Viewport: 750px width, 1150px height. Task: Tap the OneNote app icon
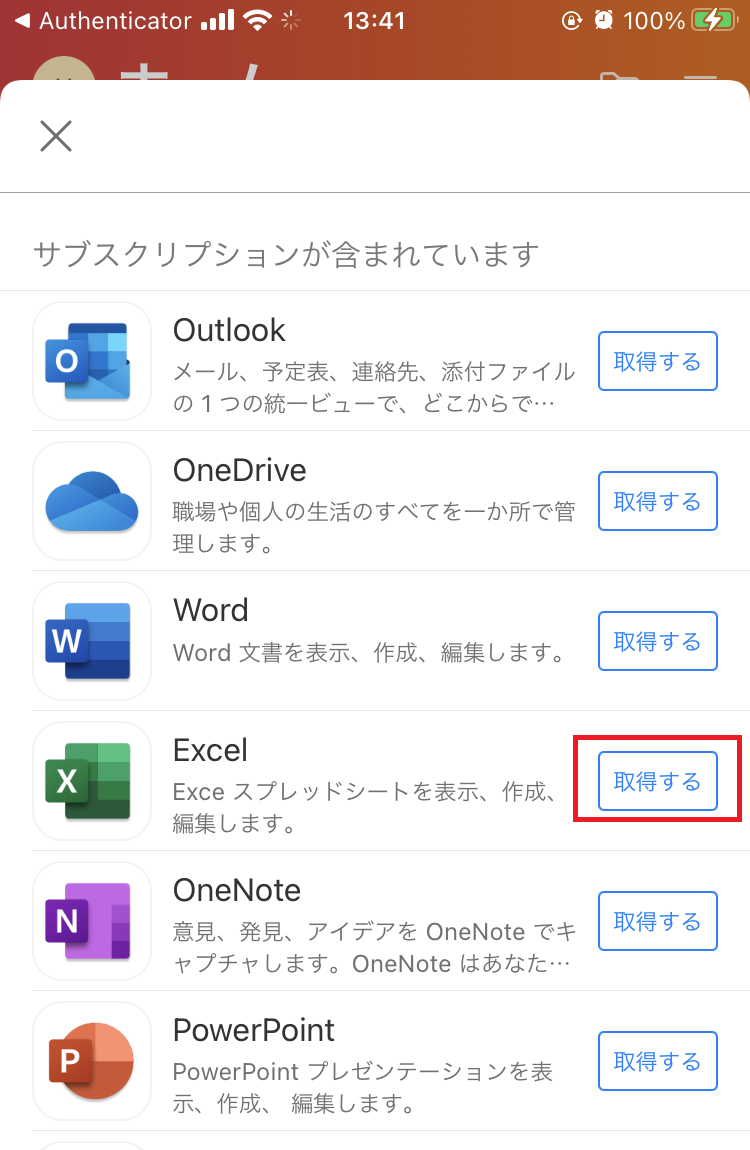92,921
